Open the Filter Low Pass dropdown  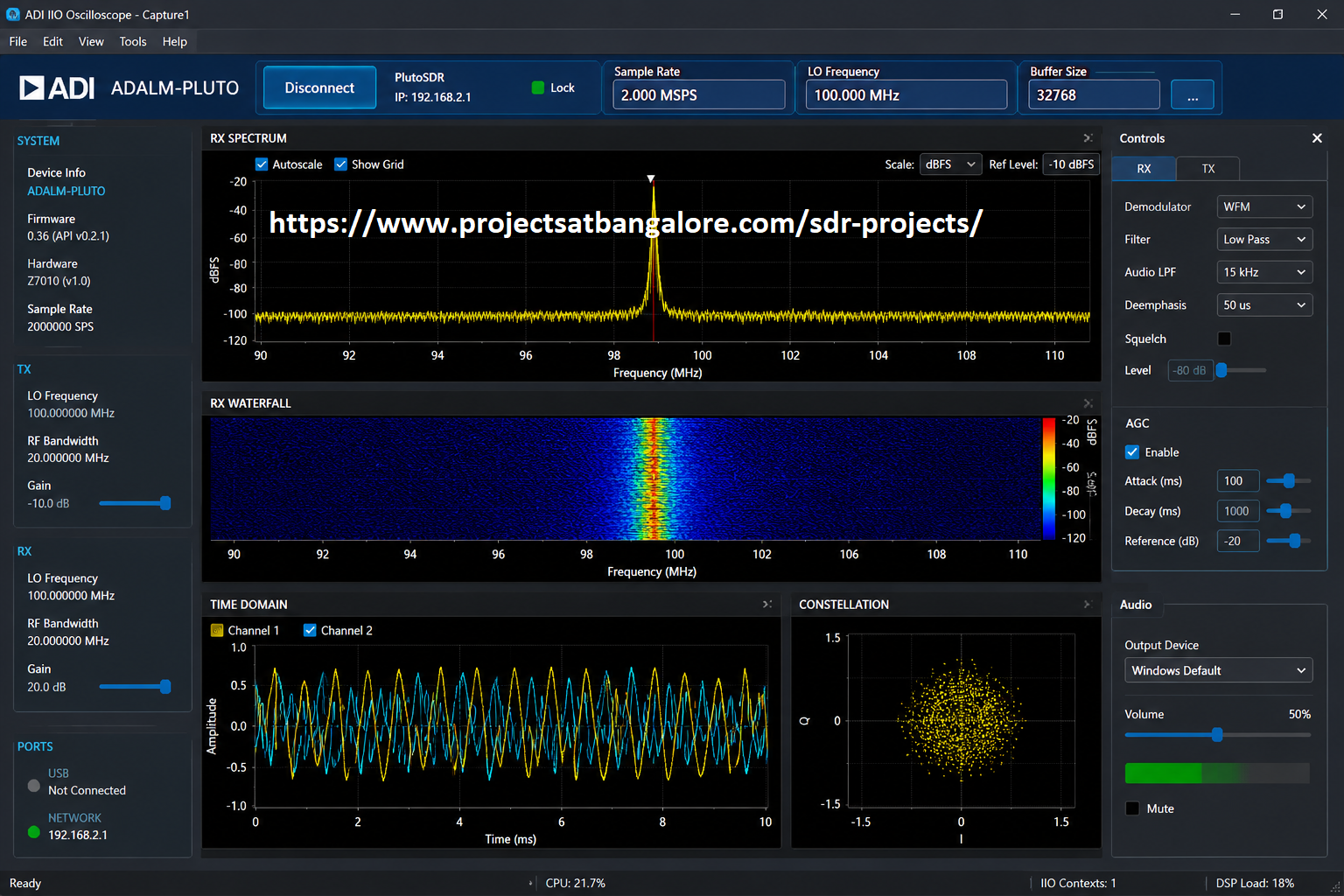coord(1264,240)
